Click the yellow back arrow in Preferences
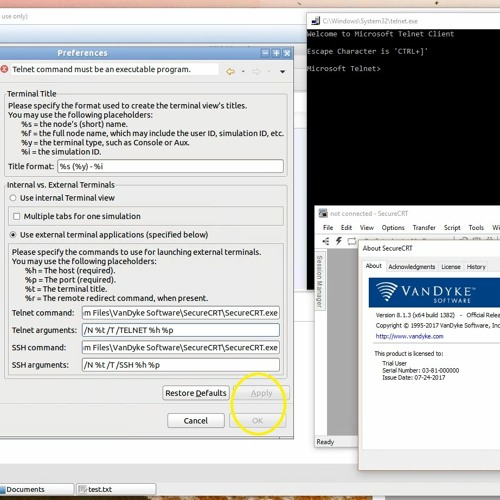 230,71
